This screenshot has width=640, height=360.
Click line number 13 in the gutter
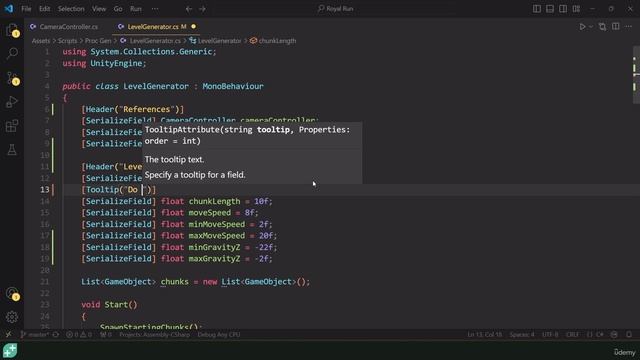pos(44,190)
